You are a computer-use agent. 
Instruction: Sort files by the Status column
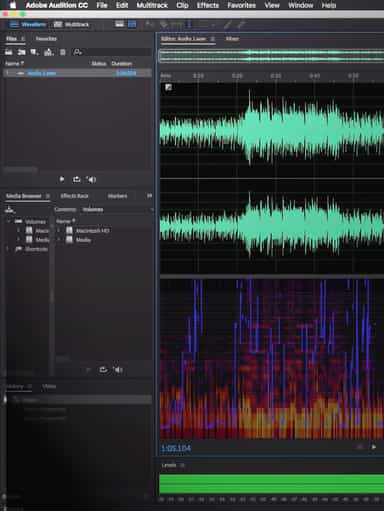pos(99,63)
